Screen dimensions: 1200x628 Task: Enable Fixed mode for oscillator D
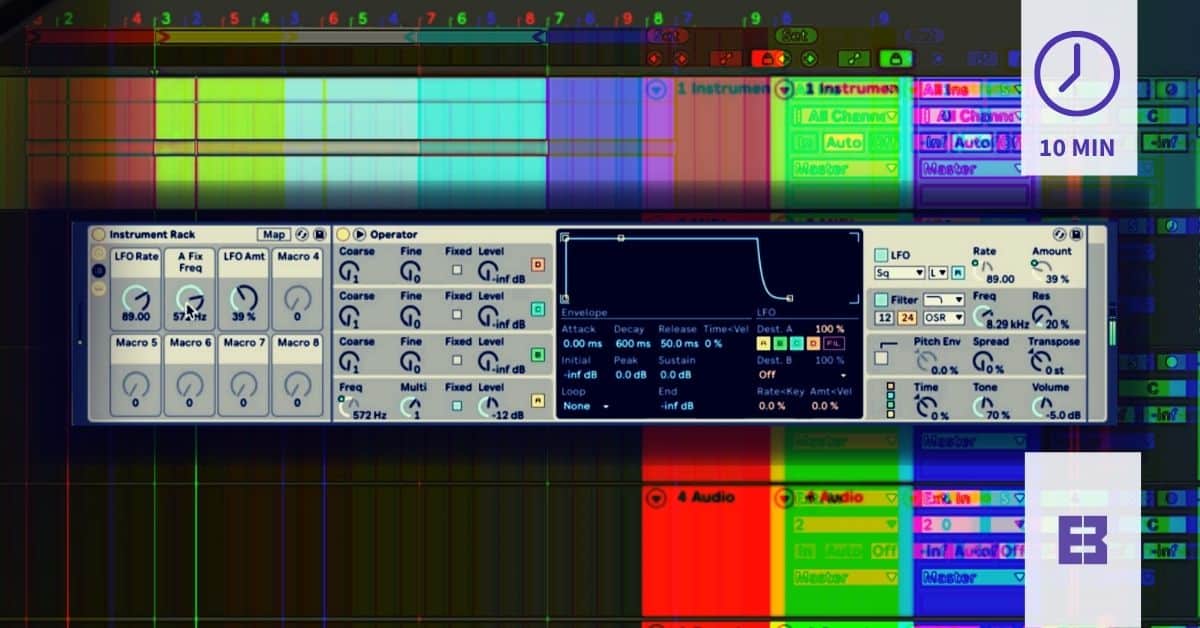(457, 270)
